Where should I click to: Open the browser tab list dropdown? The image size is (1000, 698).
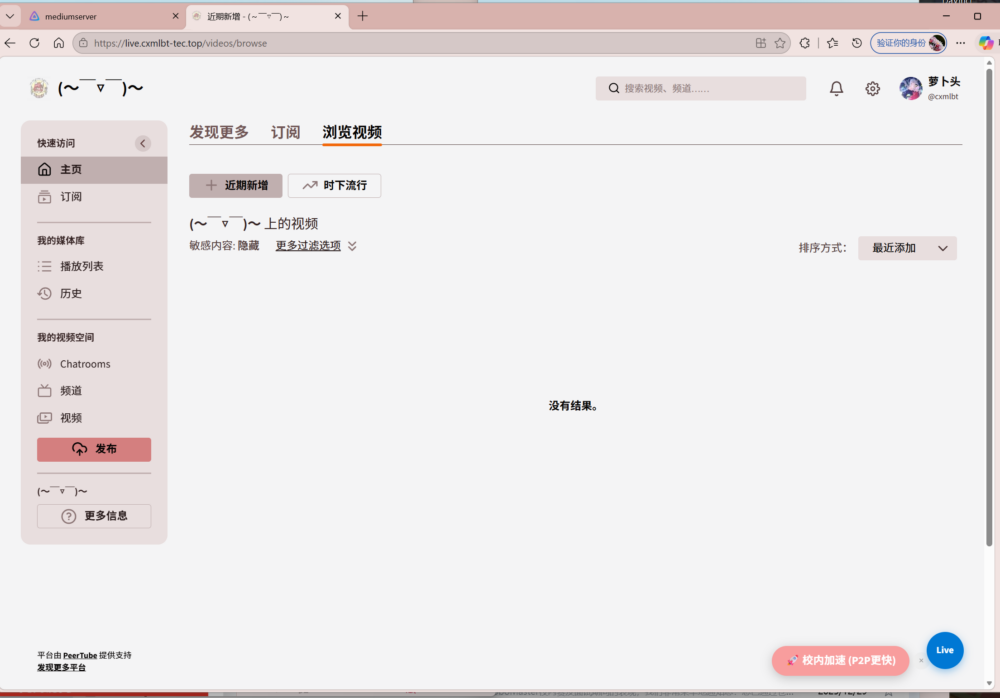tap(10, 16)
